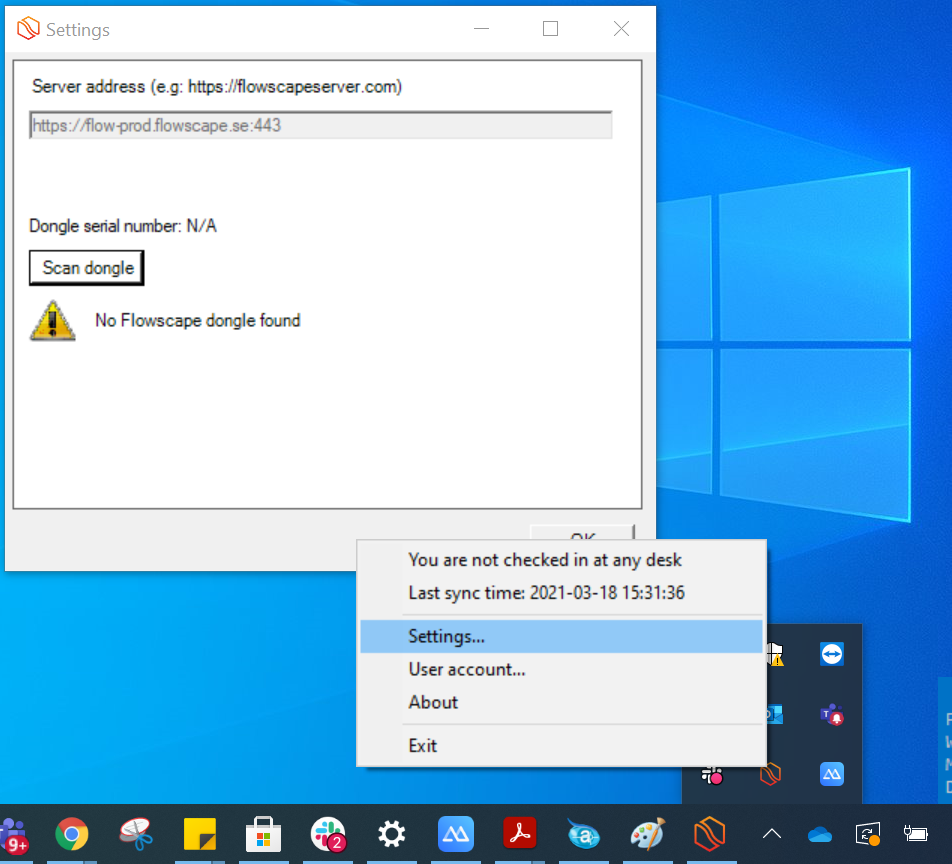Click 'Dongle serial number: N/A' label

point(123,226)
